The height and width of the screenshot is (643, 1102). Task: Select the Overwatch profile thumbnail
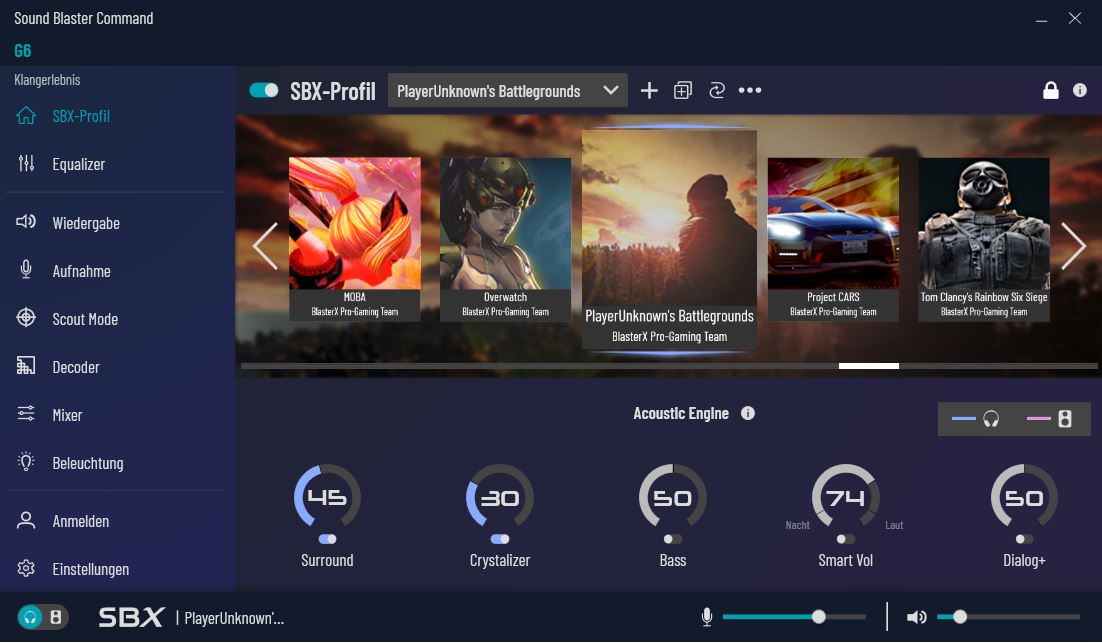point(505,239)
